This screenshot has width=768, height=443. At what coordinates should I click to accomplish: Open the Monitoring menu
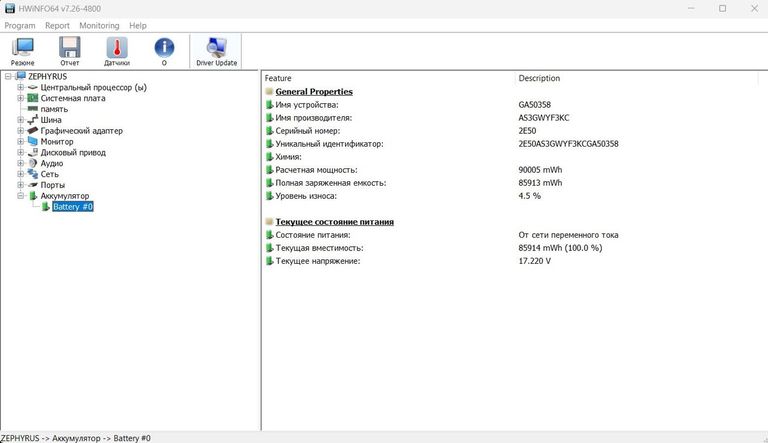(x=99, y=25)
